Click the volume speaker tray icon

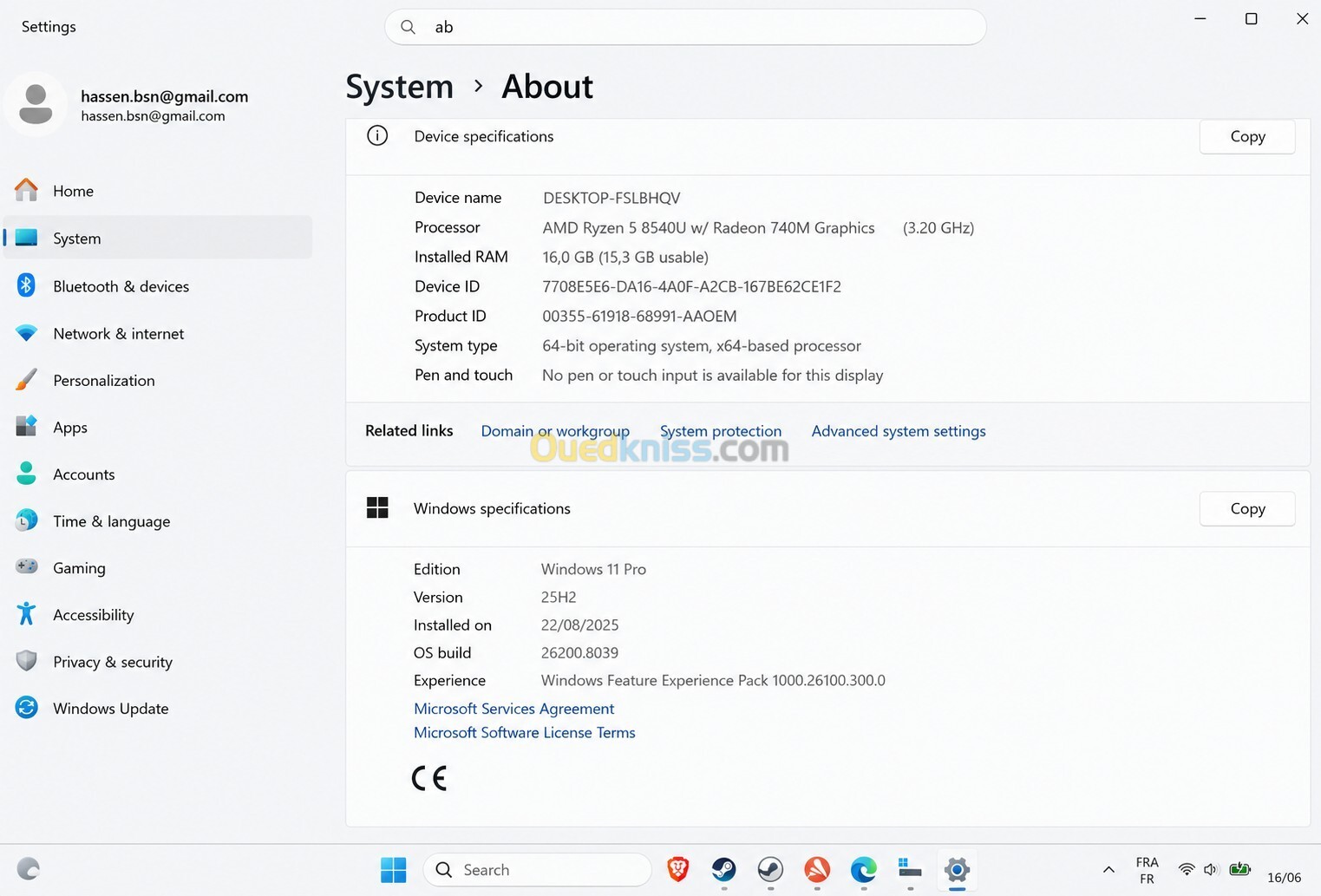point(1211,869)
